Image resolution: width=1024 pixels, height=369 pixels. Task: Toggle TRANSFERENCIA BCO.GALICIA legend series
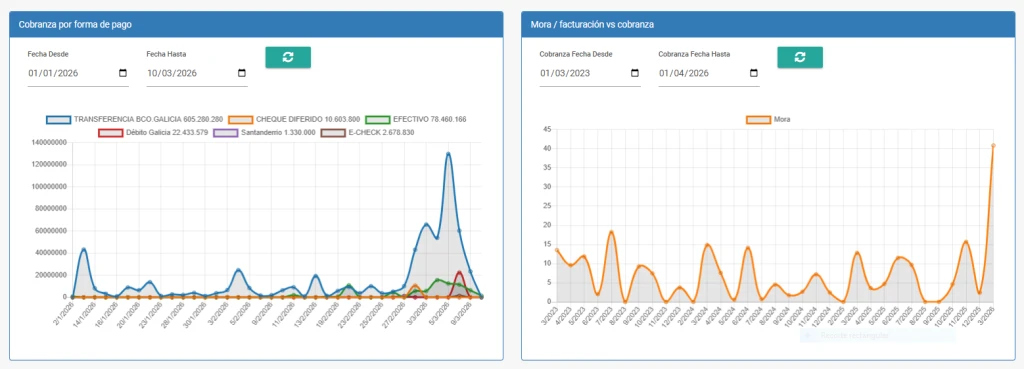click(x=135, y=120)
